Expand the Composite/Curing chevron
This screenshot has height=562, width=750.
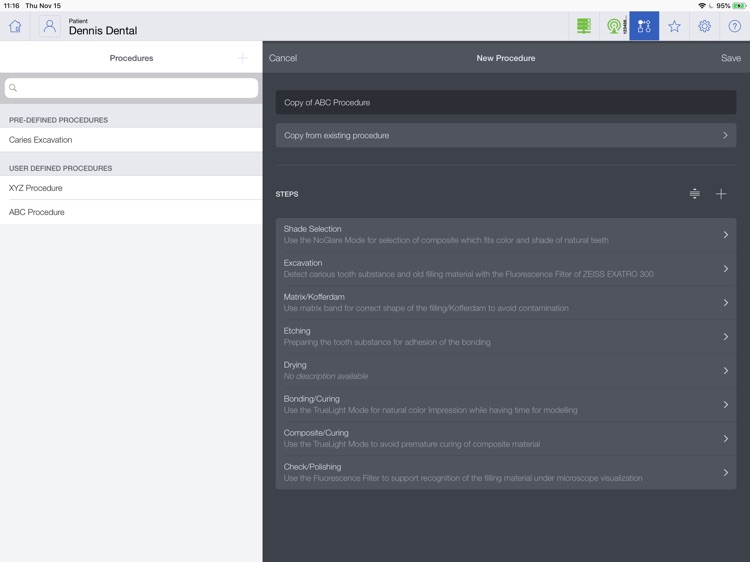point(726,439)
